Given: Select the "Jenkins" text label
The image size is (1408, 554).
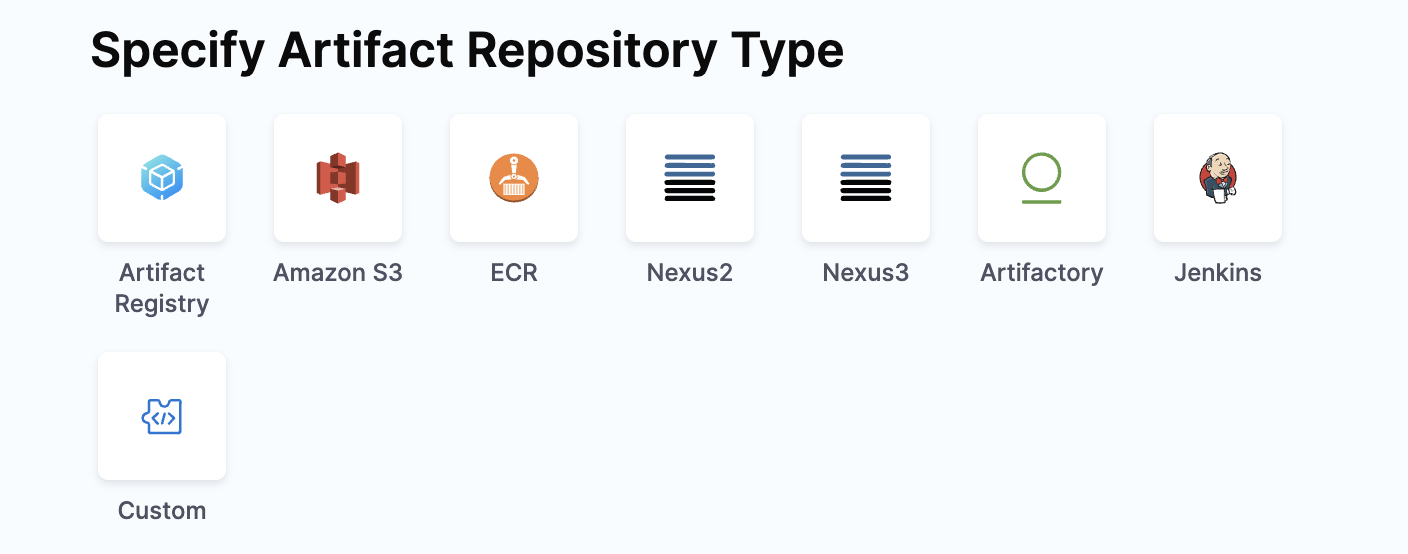Looking at the screenshot, I should pyautogui.click(x=1218, y=273).
